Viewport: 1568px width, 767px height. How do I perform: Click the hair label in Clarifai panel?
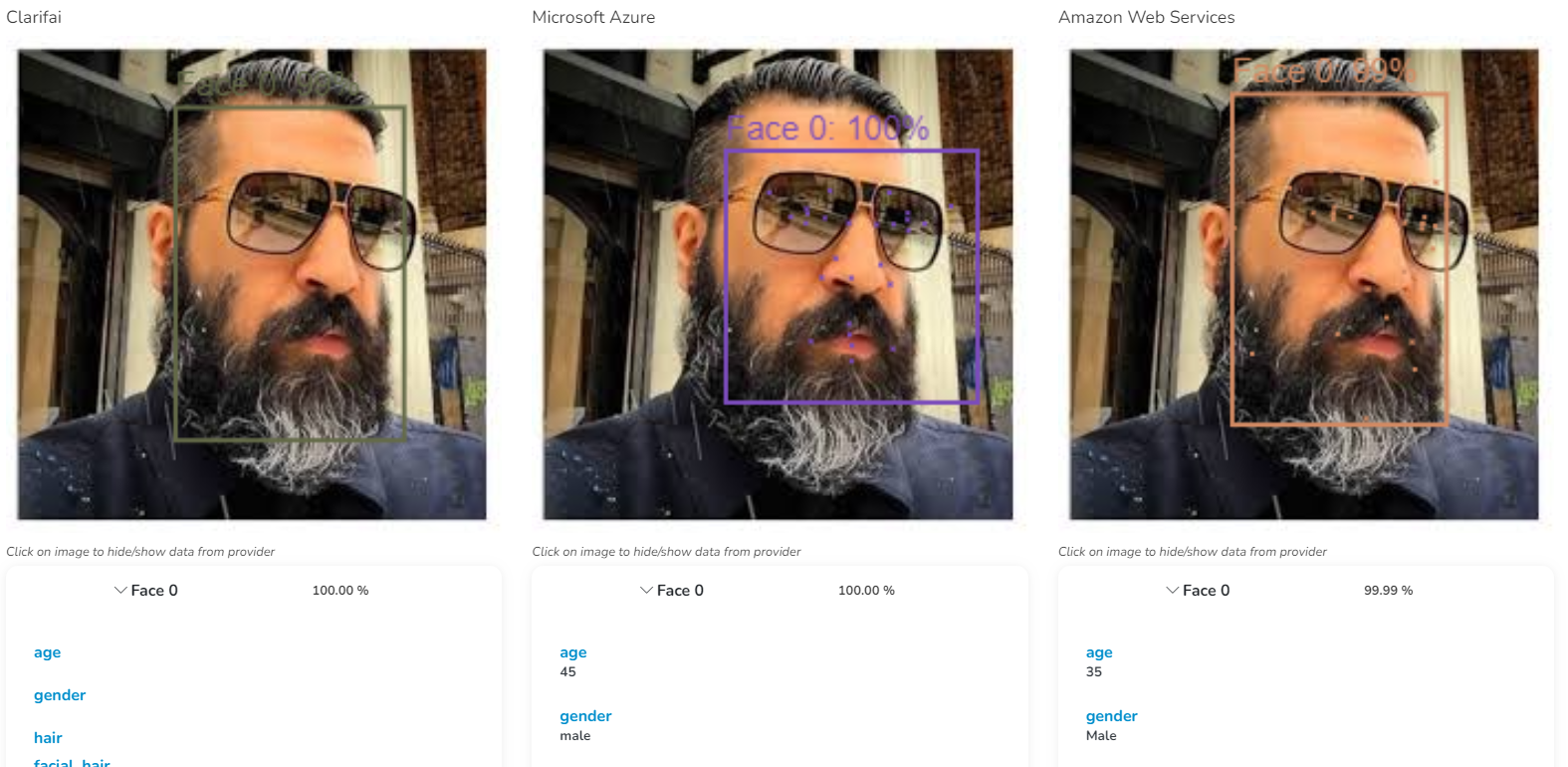pos(48,738)
